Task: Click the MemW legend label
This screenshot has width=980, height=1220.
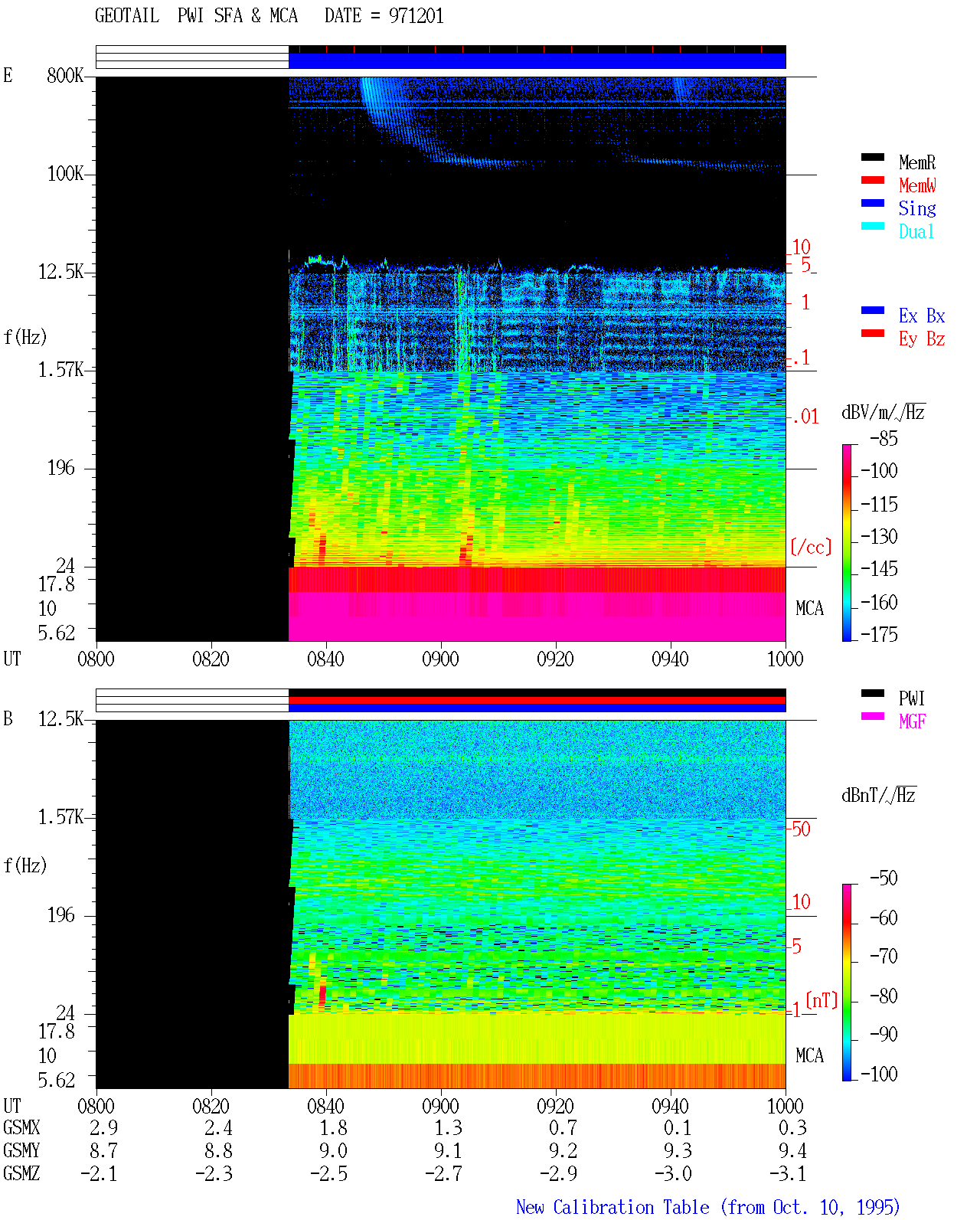Action: 917,185
